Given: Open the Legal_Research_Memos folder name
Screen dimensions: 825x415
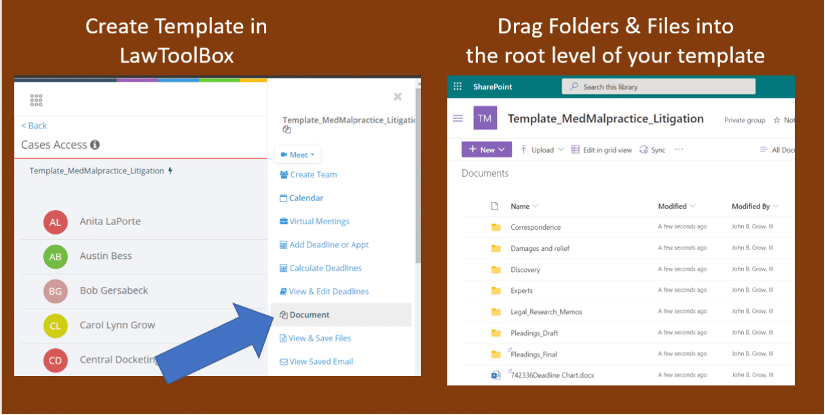Looking at the screenshot, I should click(x=546, y=311).
